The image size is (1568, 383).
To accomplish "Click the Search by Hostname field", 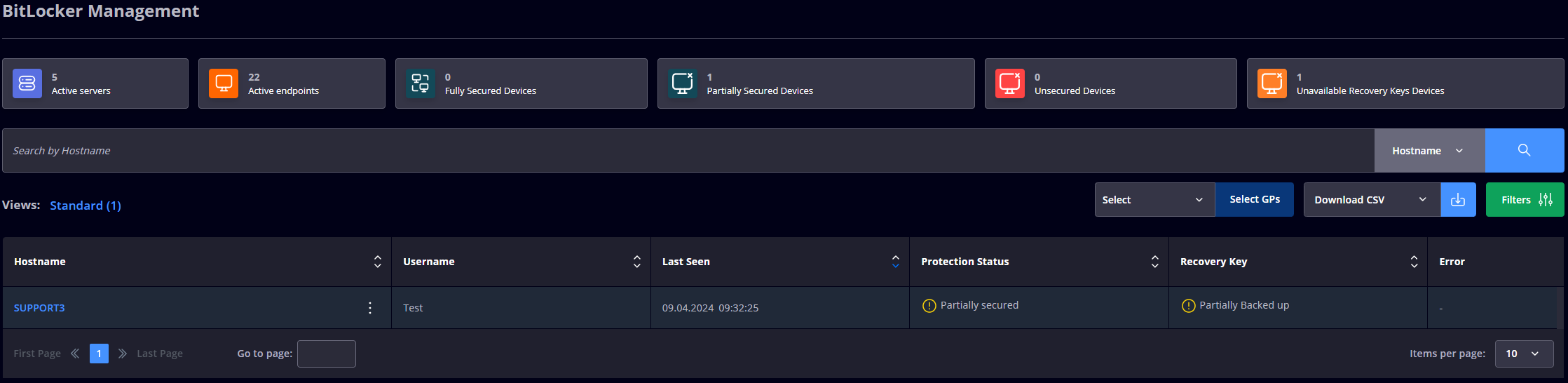I will click(x=688, y=150).
